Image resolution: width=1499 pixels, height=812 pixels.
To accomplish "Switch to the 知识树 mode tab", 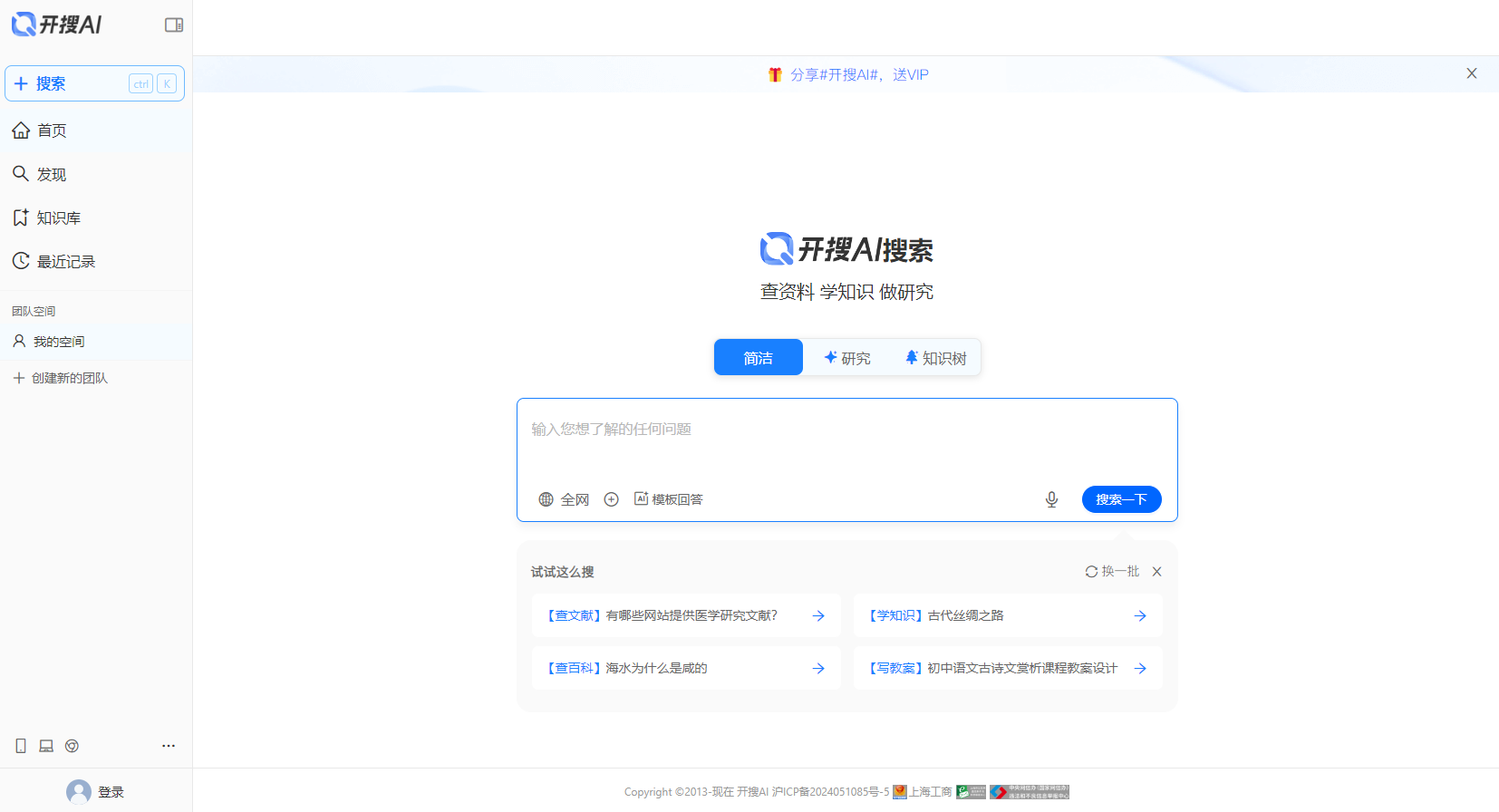I will pyautogui.click(x=935, y=358).
